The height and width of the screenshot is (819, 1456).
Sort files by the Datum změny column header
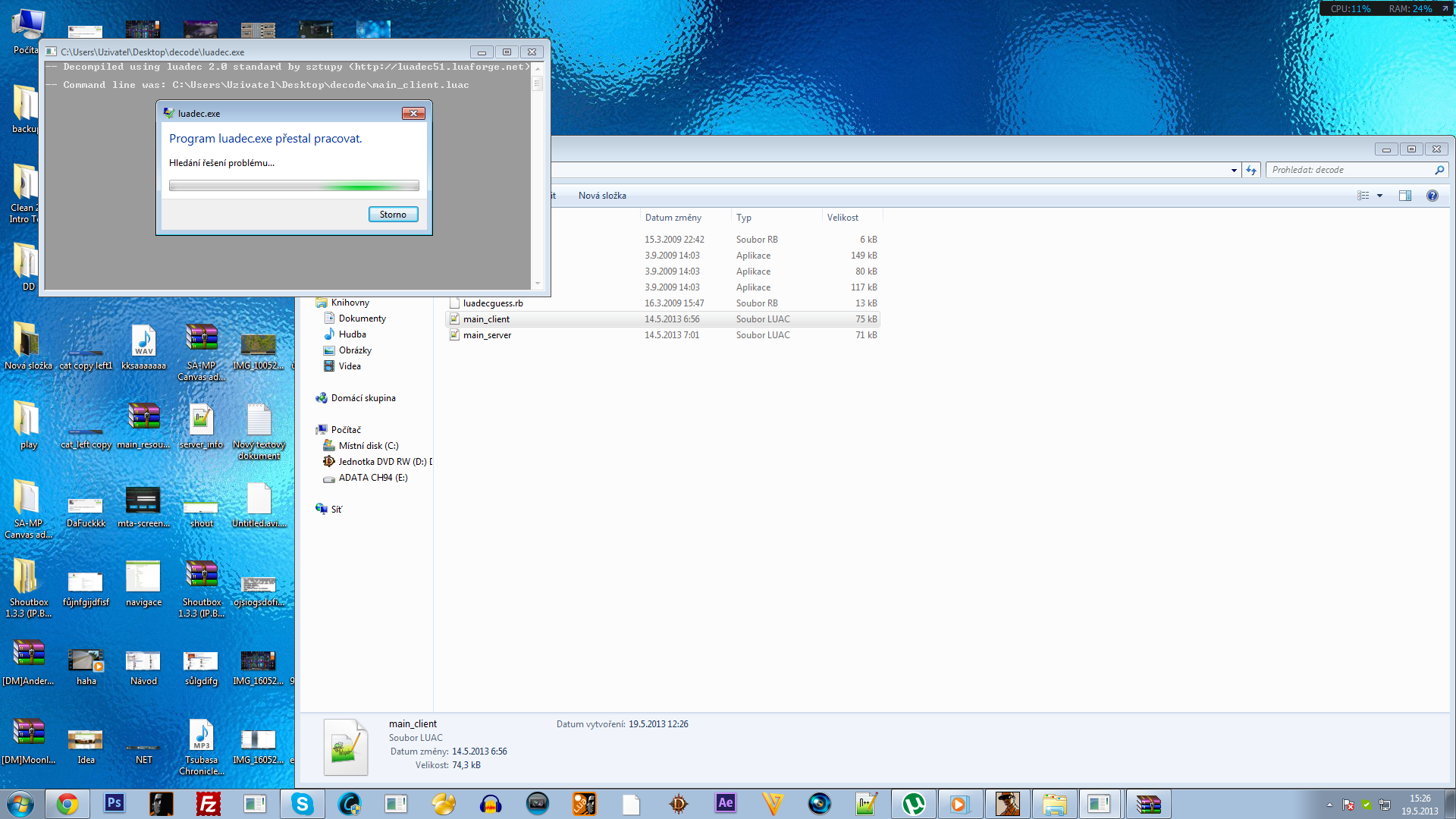[673, 218]
